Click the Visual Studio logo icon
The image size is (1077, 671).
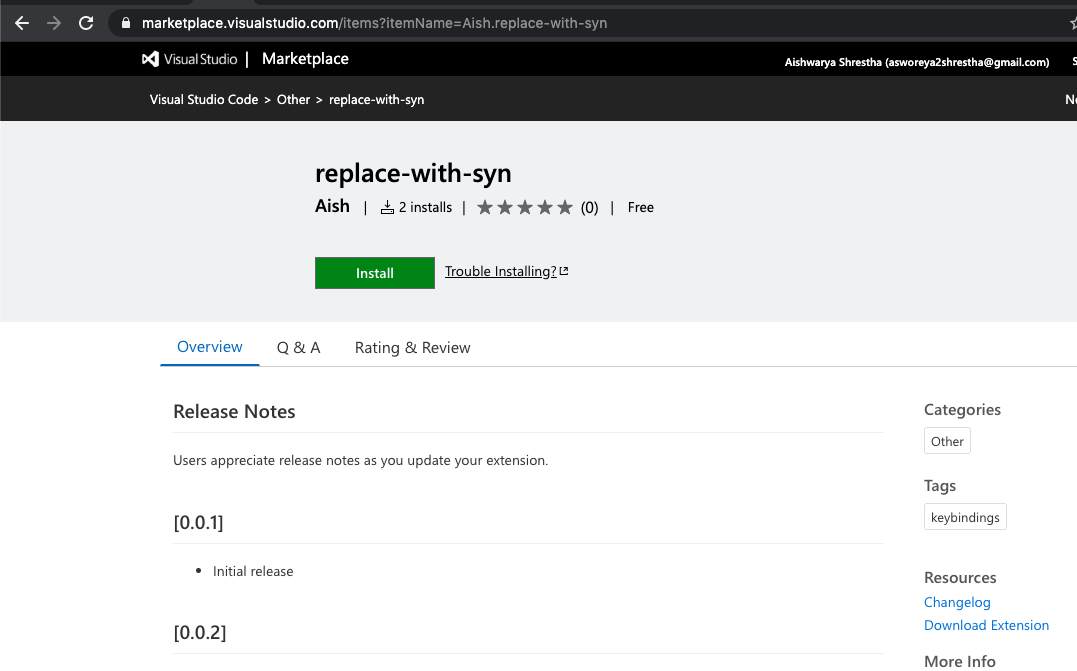(x=150, y=59)
